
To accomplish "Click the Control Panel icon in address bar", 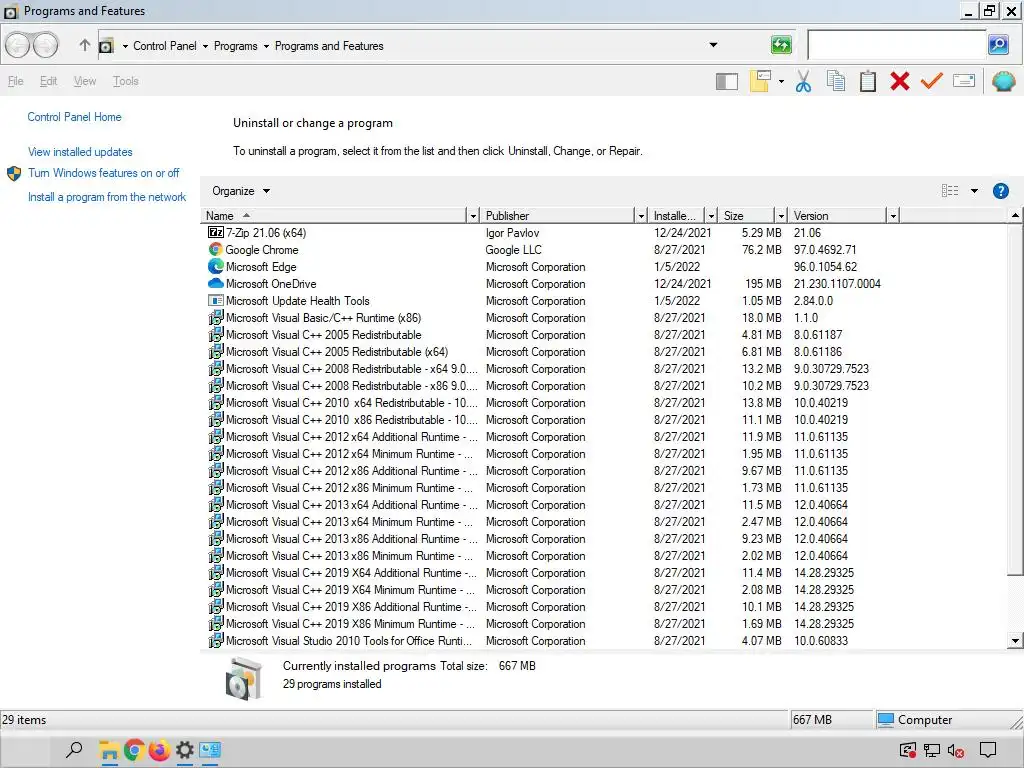I will (x=106, y=46).
